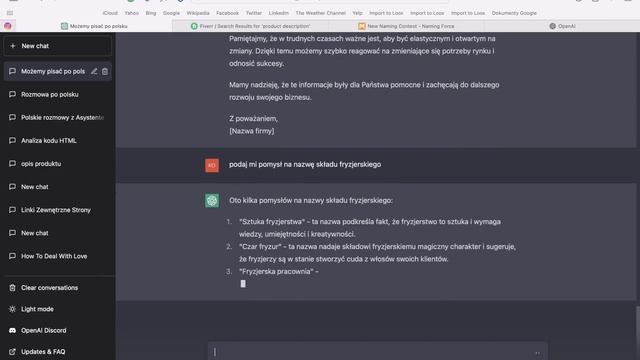
Task: Click the text '[Nazwa firmy]'
Action: click(251, 131)
